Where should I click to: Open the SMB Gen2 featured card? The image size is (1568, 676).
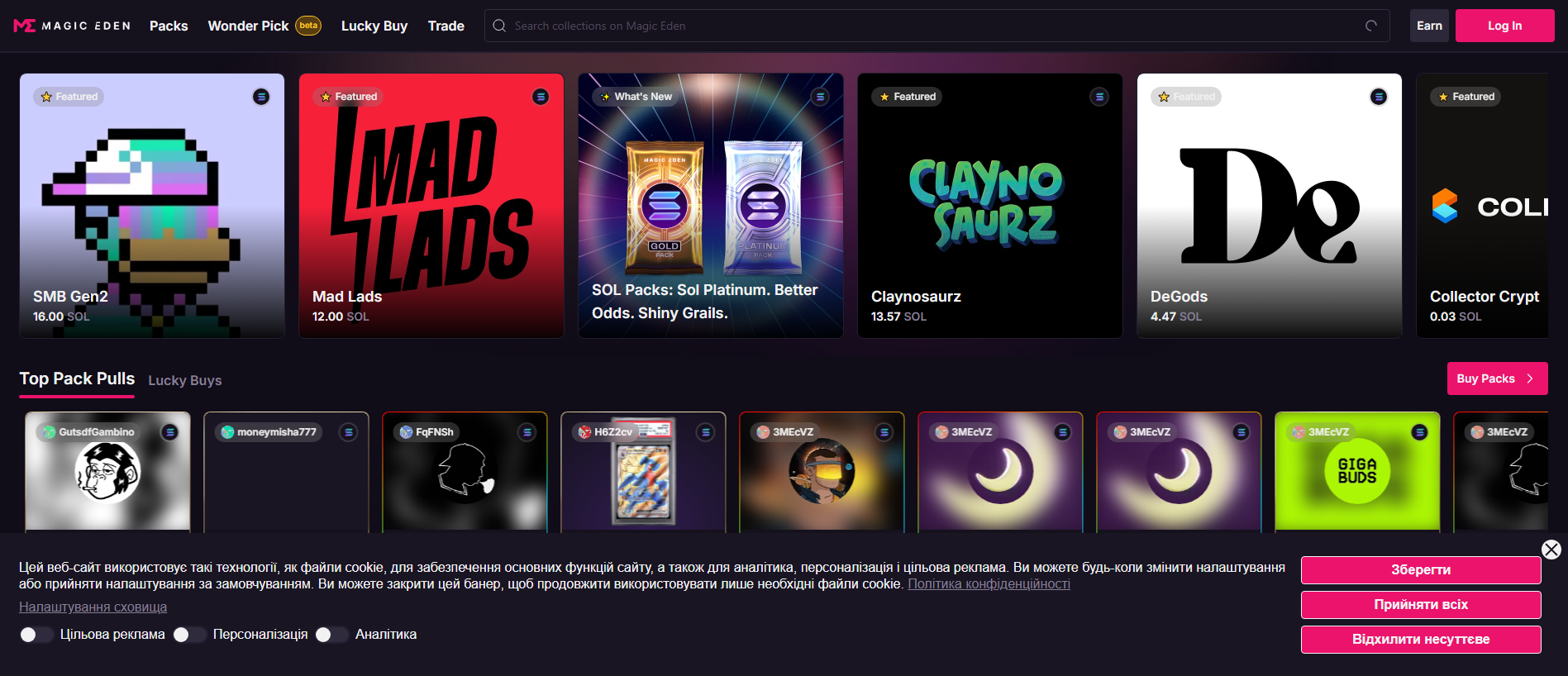[152, 206]
